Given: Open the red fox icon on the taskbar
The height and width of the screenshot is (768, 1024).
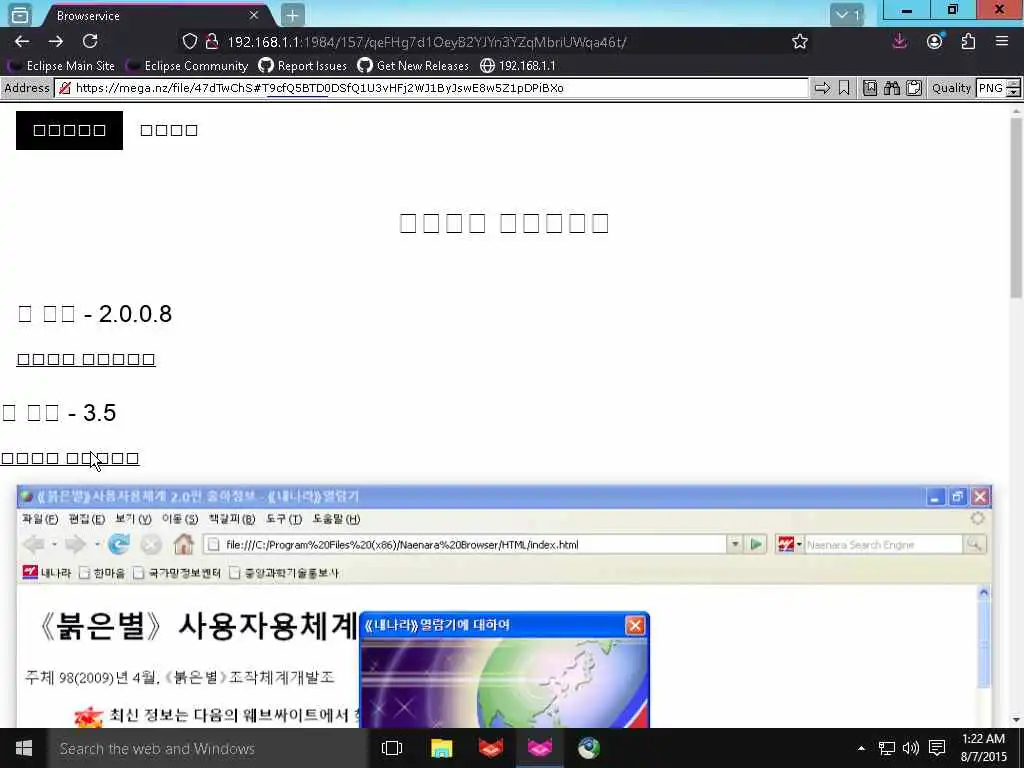Looking at the screenshot, I should 490,748.
